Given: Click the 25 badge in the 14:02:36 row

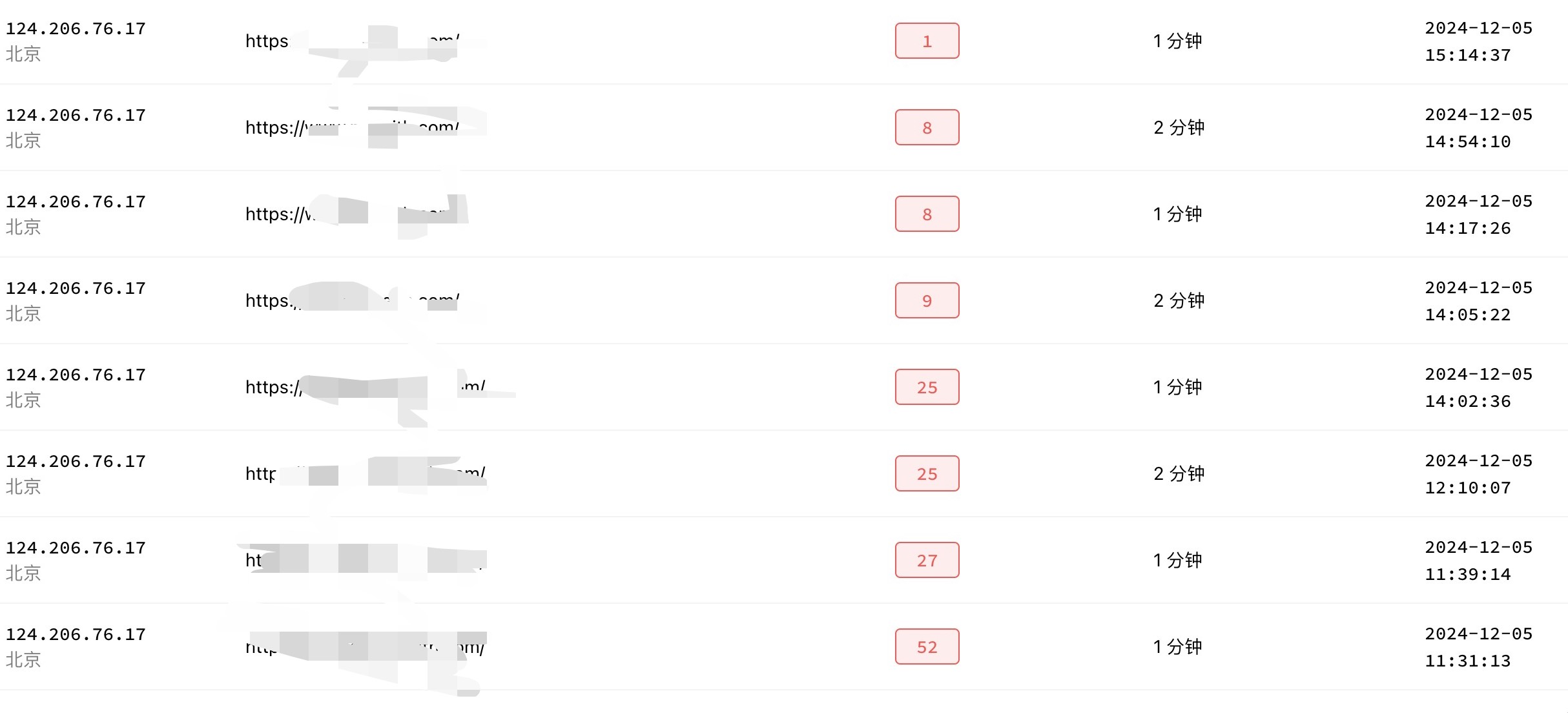Looking at the screenshot, I should point(927,387).
